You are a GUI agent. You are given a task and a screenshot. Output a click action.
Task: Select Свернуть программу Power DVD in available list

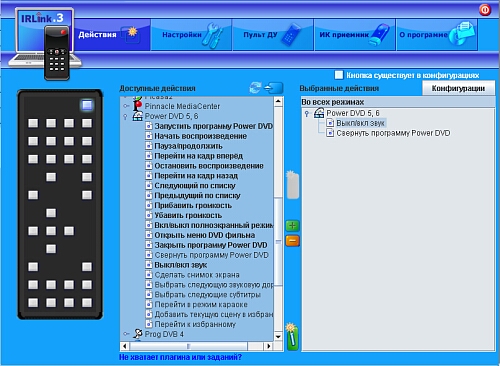pos(211,255)
